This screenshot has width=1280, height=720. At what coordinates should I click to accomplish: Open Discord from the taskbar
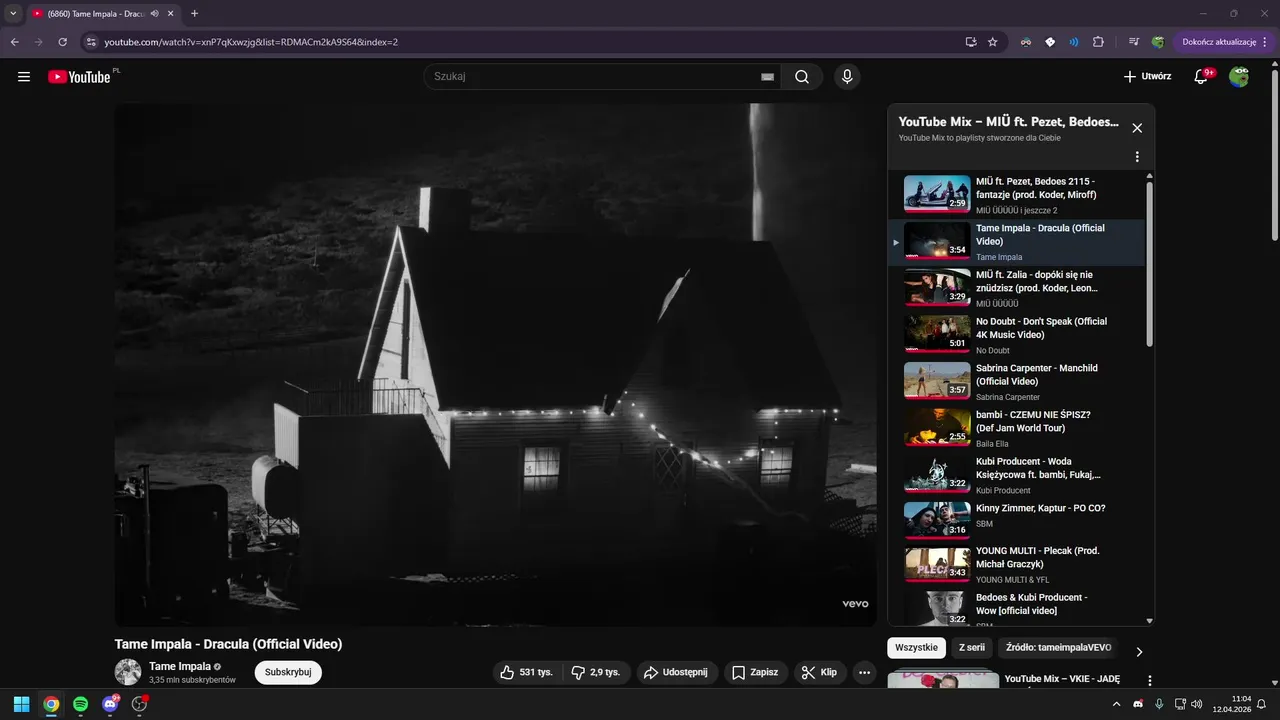pos(110,704)
